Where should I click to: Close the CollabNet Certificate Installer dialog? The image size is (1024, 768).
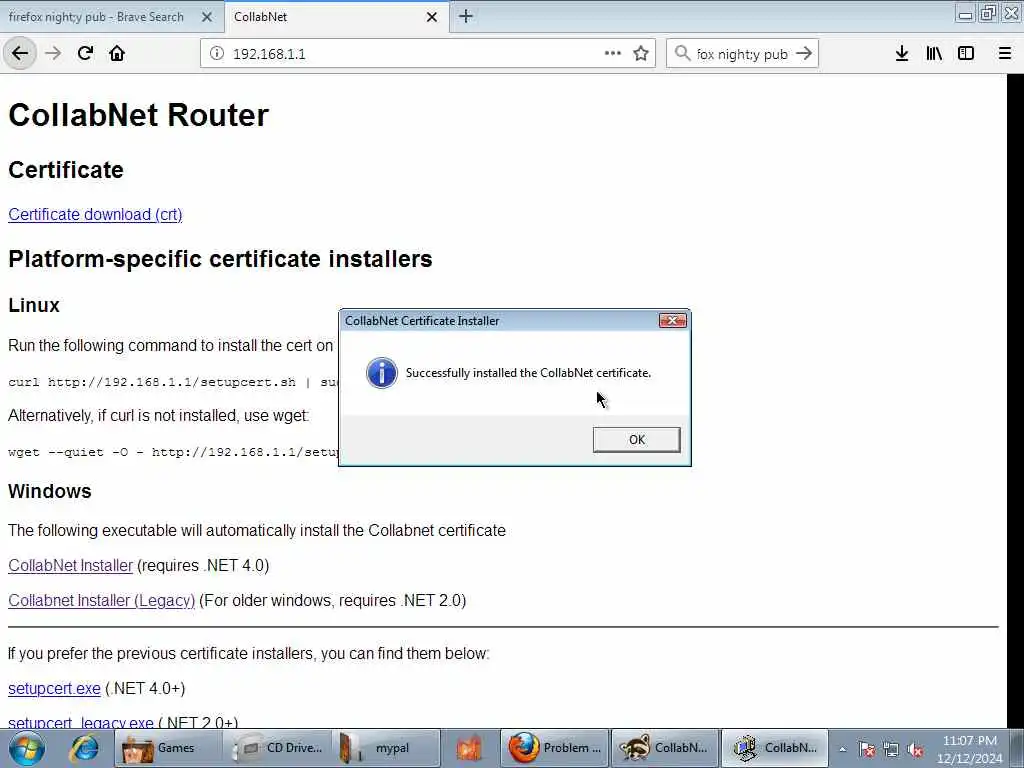(673, 321)
